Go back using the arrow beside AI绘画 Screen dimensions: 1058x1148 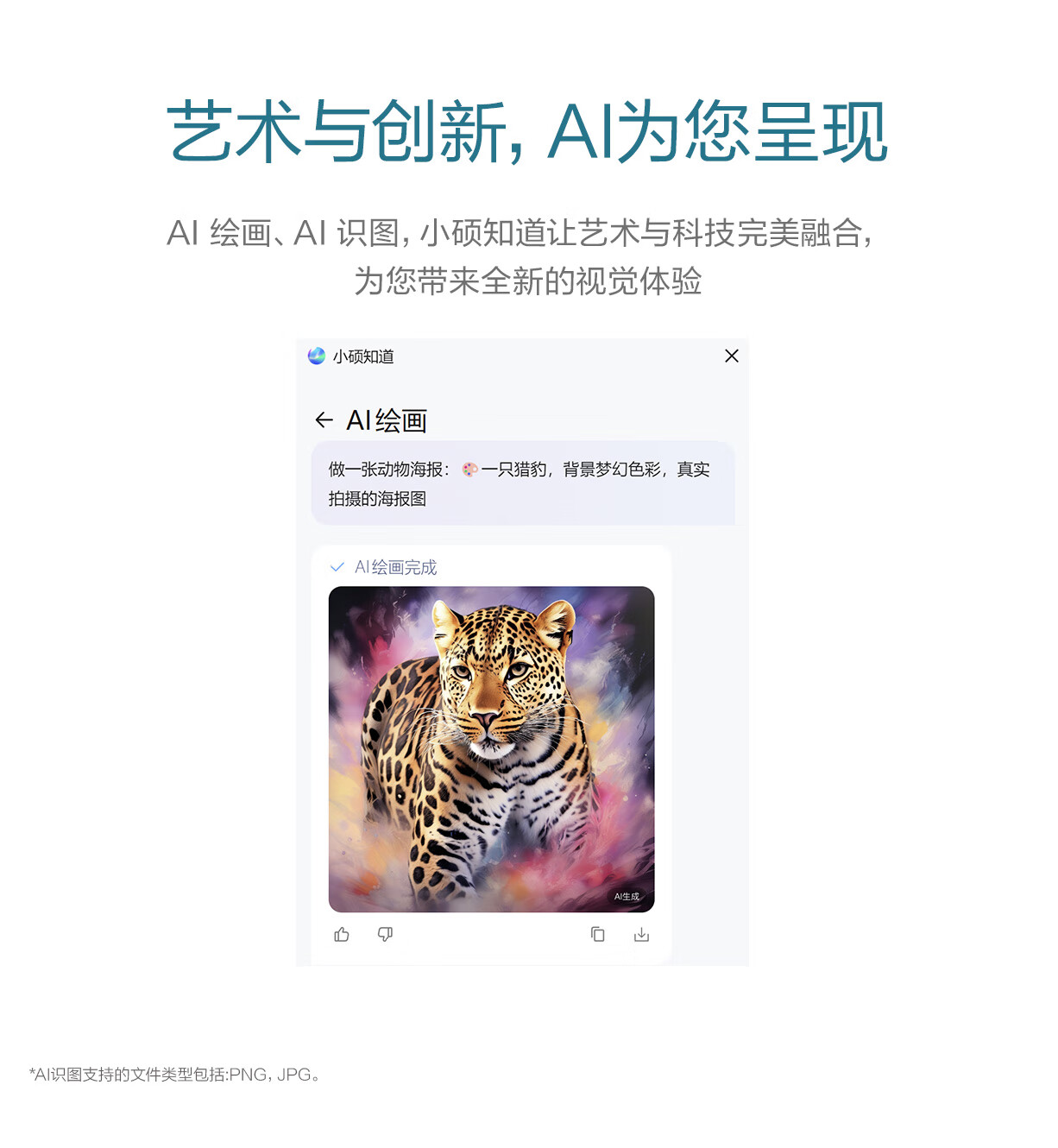(x=324, y=420)
